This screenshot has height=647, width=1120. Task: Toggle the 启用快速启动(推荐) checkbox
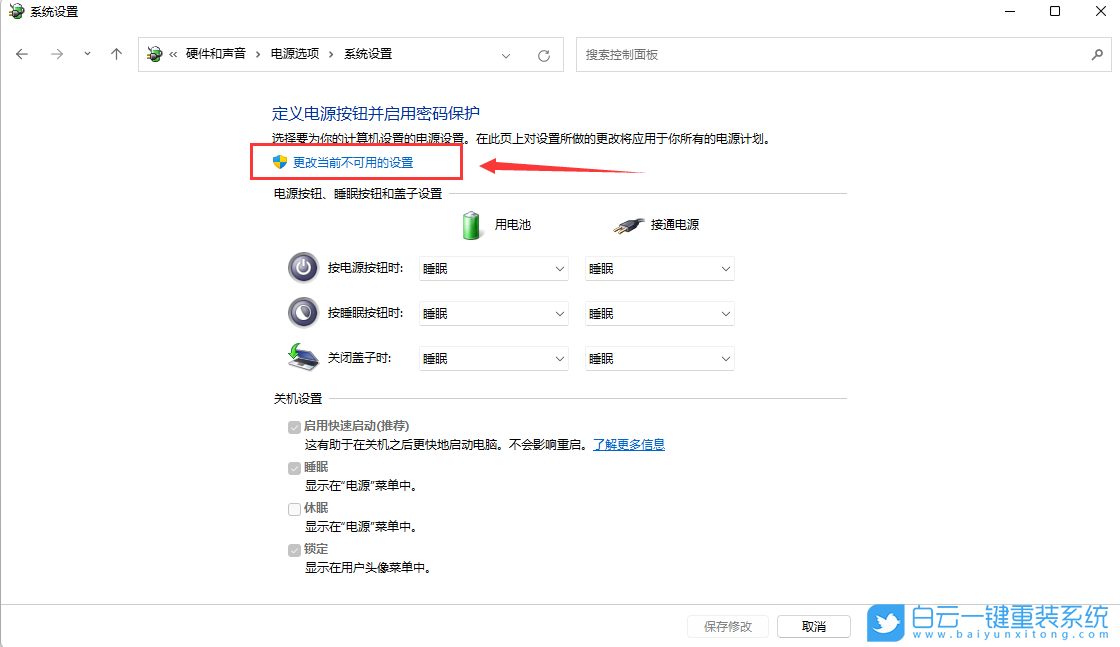point(294,426)
